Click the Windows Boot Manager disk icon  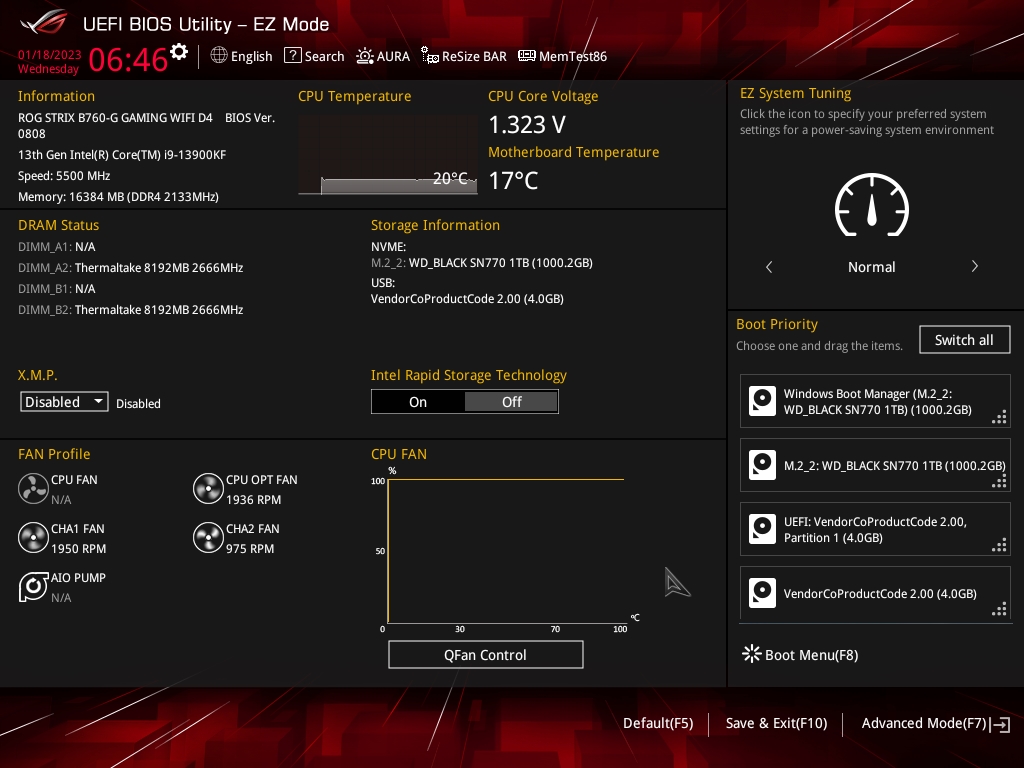pos(762,401)
